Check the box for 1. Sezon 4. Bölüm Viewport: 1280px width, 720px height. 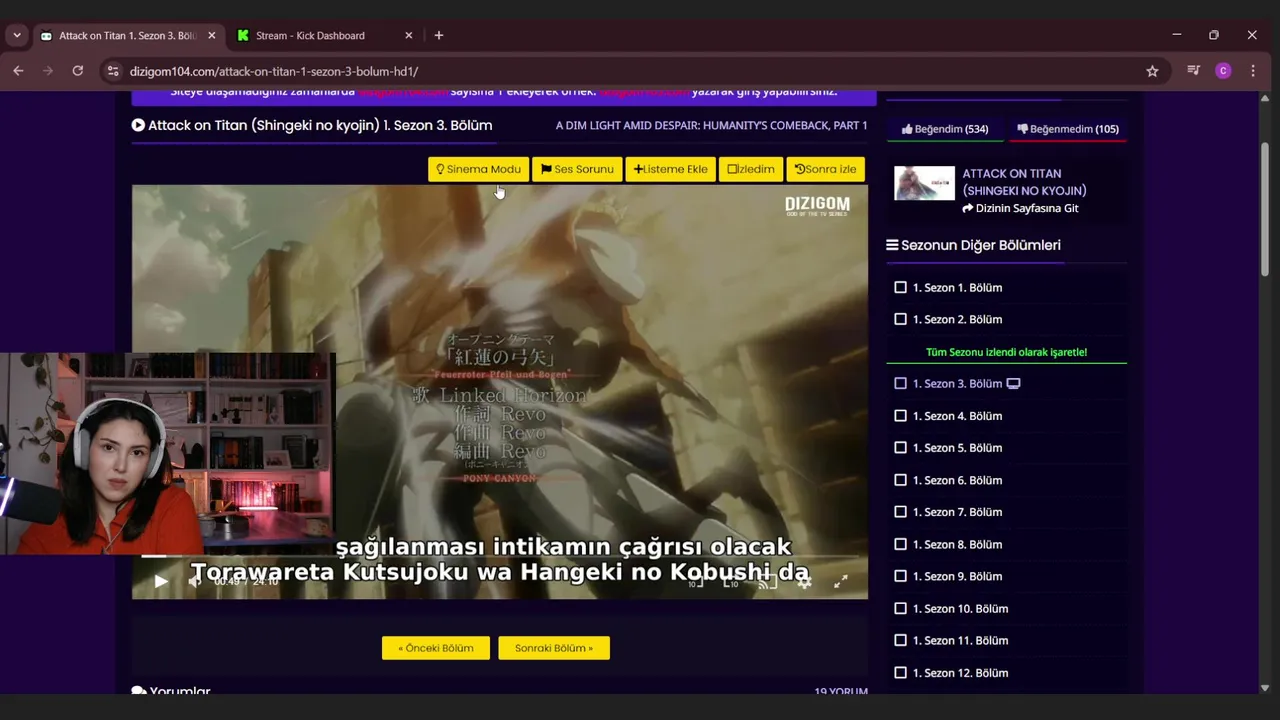(x=900, y=416)
